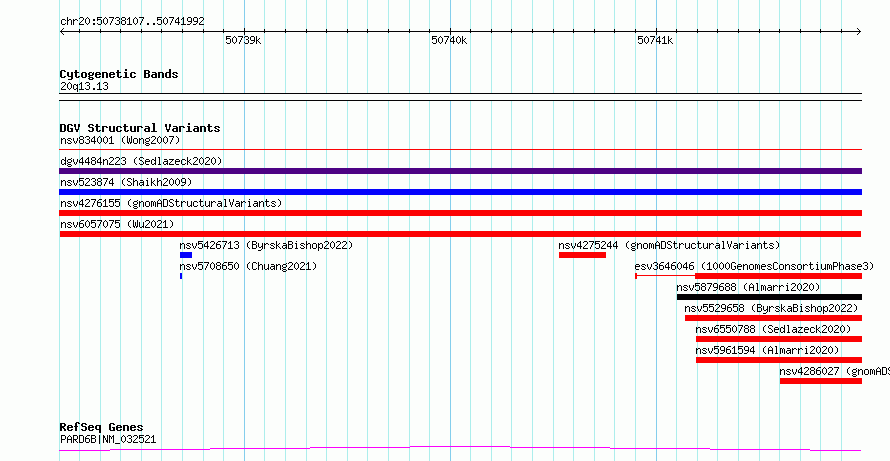Screen dimensions: 890x461
Task: Click the red nsv4276155 variant bar
Action: click(x=460, y=213)
